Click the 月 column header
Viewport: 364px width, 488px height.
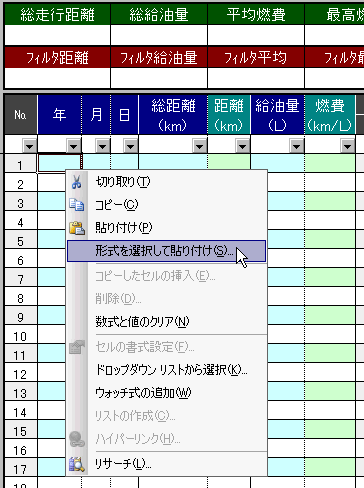[x=96, y=115]
